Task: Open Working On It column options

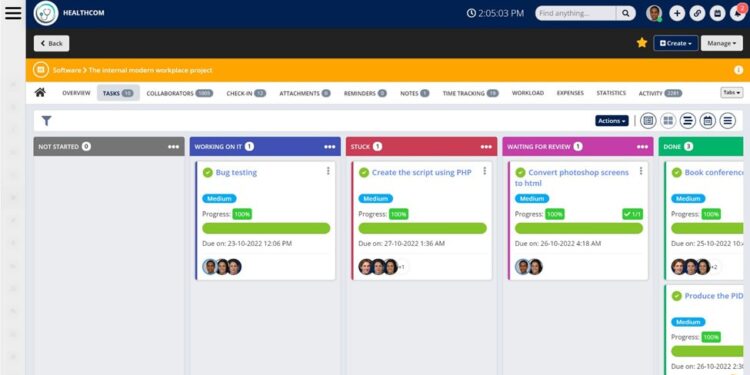Action: click(330, 147)
